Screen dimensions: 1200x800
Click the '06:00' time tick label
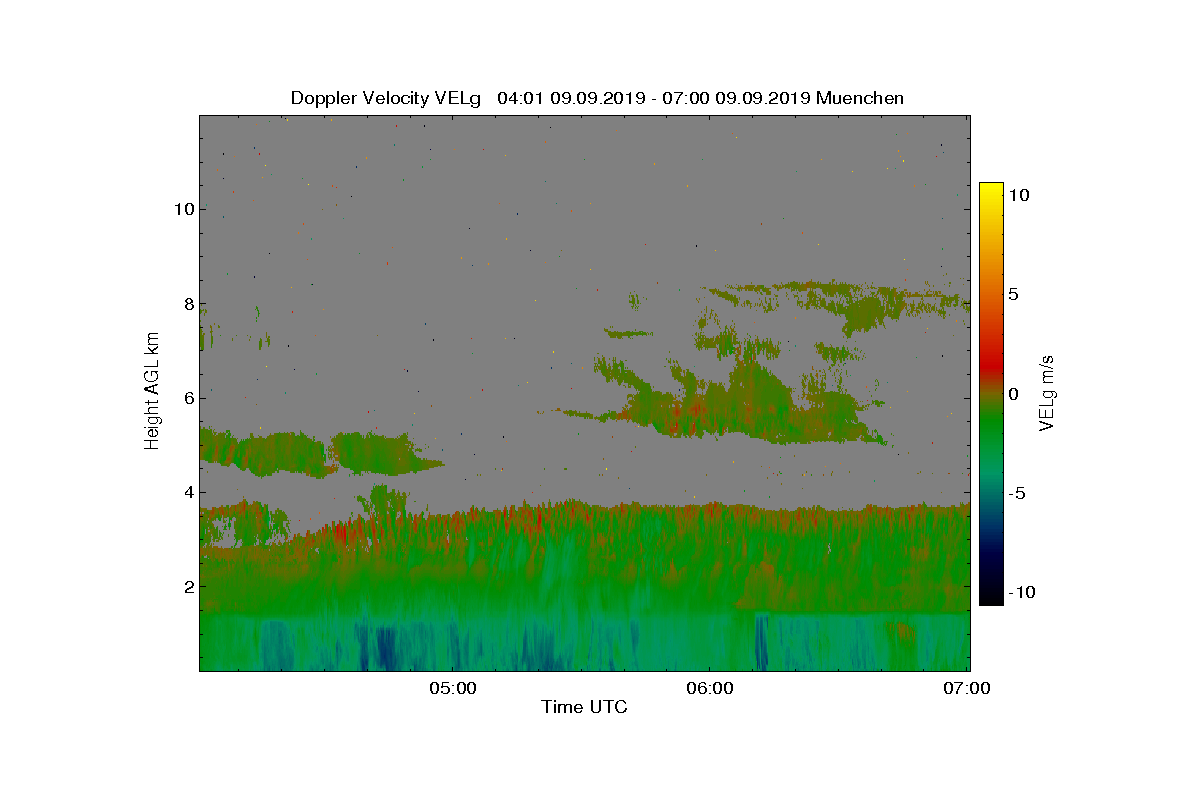click(x=710, y=688)
